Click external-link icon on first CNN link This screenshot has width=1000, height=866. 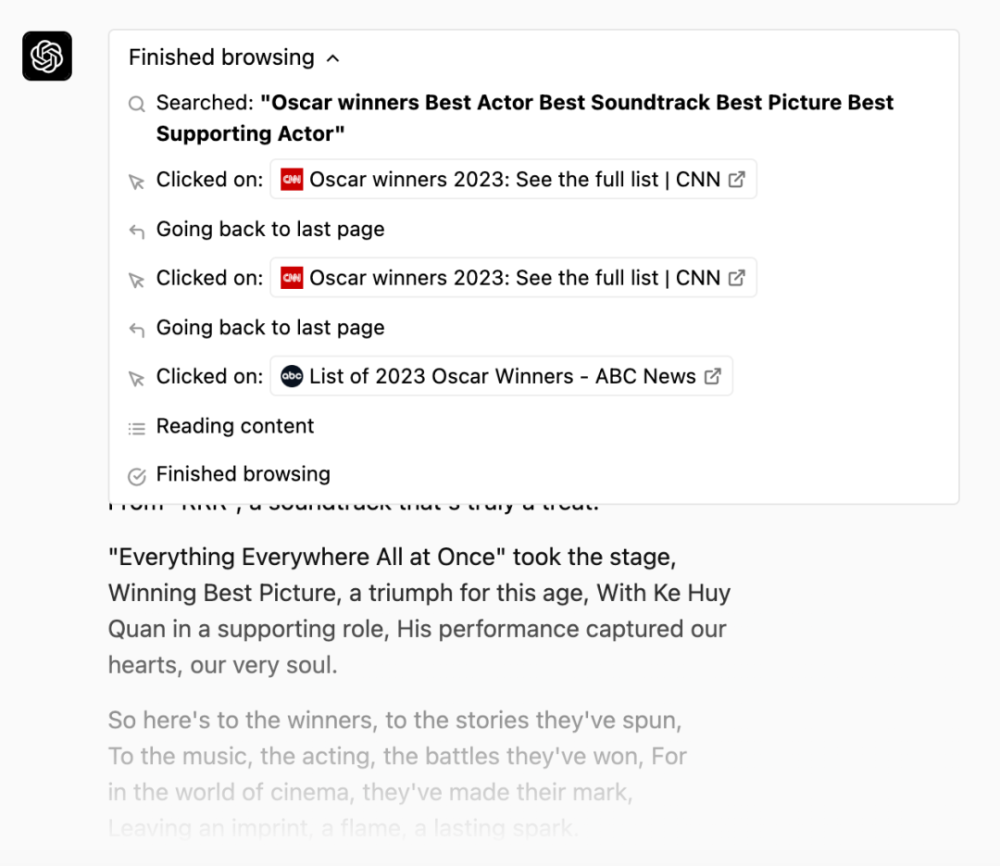(x=737, y=180)
